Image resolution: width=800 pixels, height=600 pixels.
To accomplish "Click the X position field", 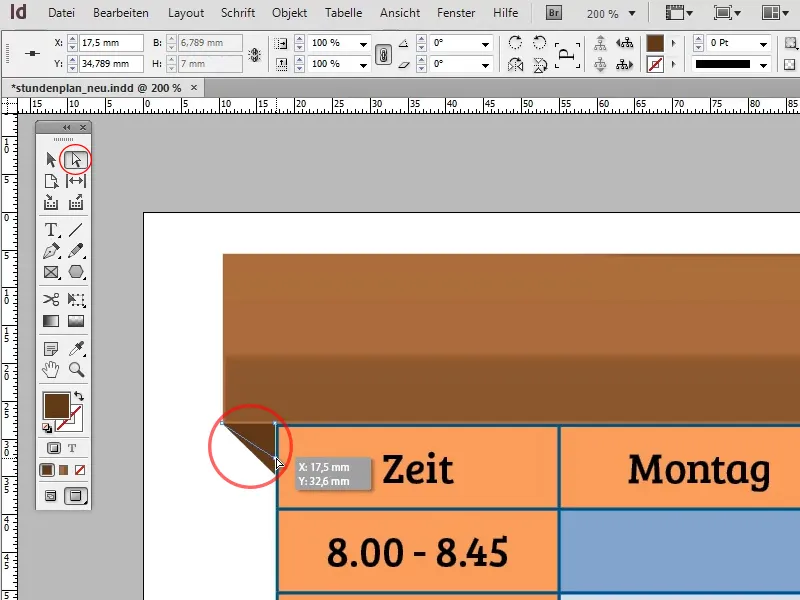I will 111,43.
